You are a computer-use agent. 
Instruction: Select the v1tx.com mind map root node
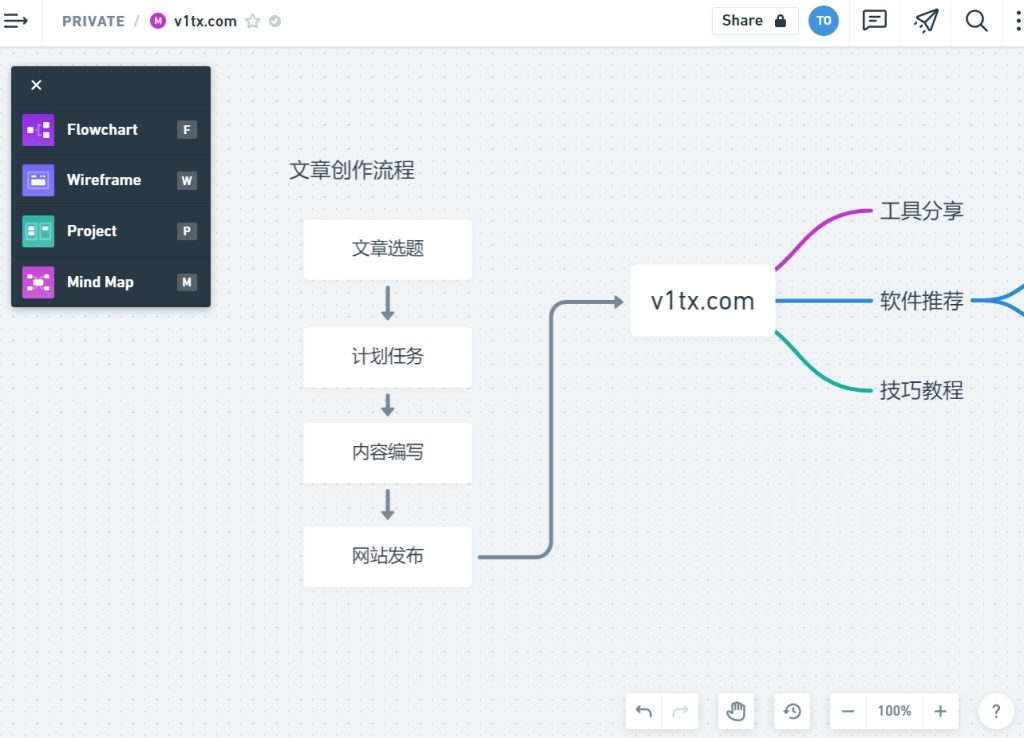click(x=703, y=301)
